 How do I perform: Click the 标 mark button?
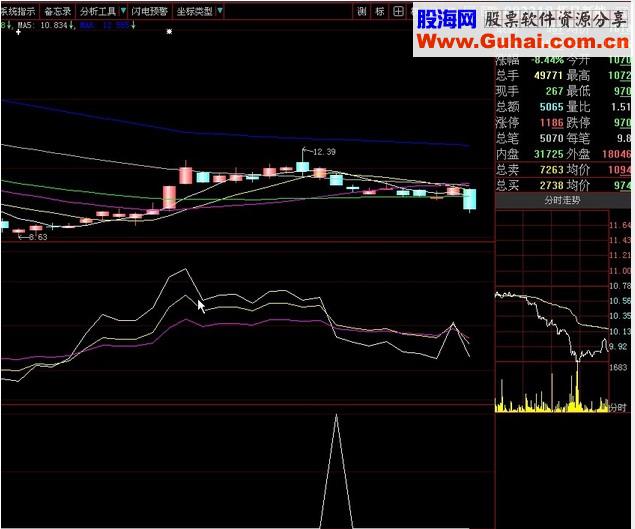[x=379, y=11]
